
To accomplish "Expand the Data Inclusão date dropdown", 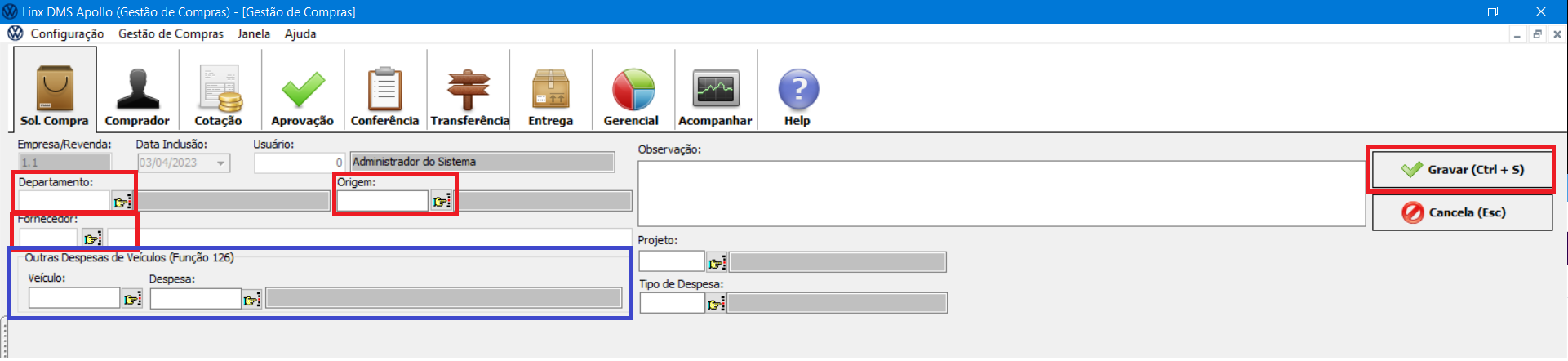I will tap(220, 163).
